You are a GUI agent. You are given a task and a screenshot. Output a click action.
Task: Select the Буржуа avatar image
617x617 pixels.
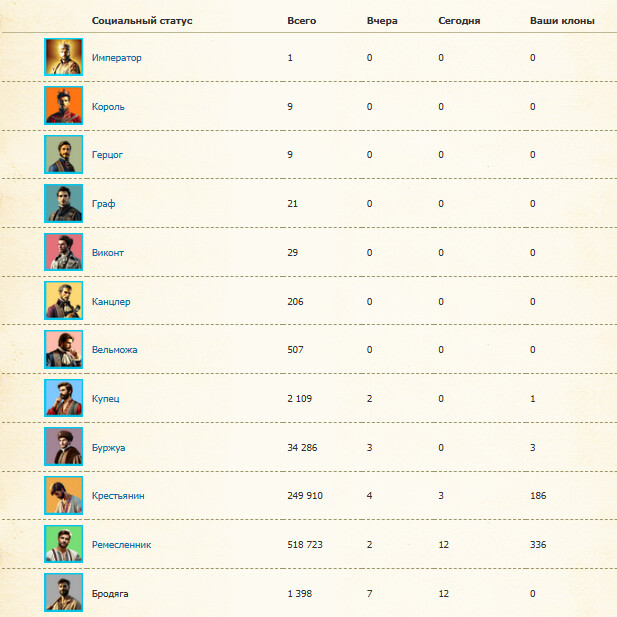coord(63,447)
